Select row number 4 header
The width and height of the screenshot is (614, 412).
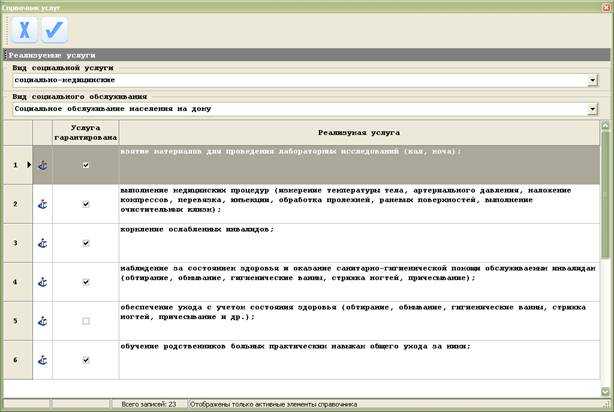click(16, 282)
